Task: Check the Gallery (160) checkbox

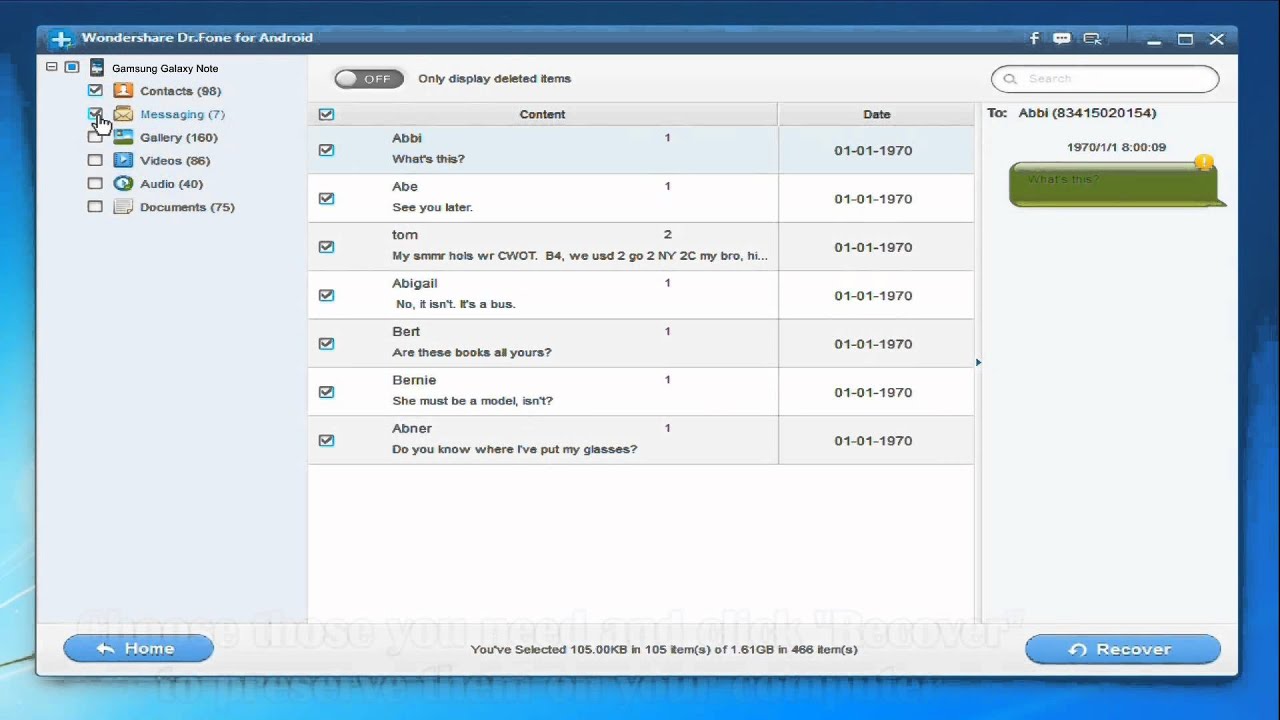Action: pyautogui.click(x=95, y=137)
